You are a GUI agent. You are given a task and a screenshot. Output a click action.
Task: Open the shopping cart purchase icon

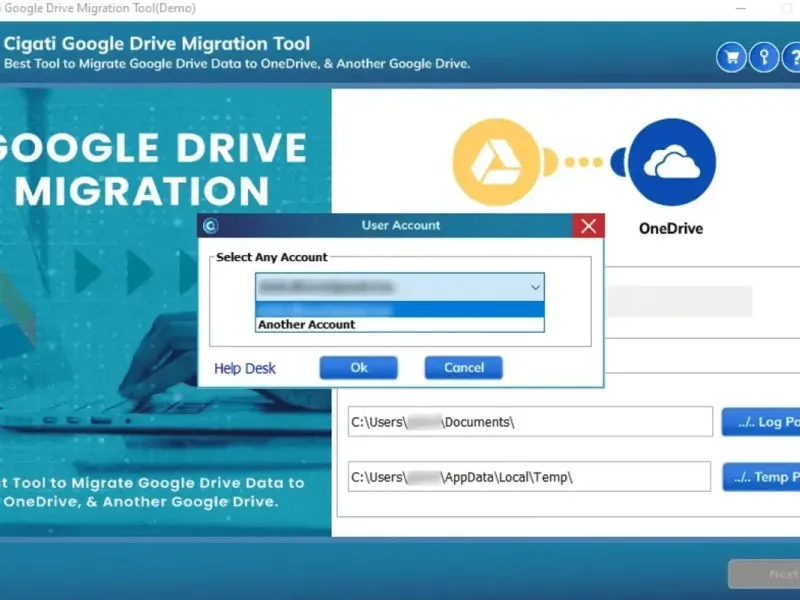coord(731,57)
